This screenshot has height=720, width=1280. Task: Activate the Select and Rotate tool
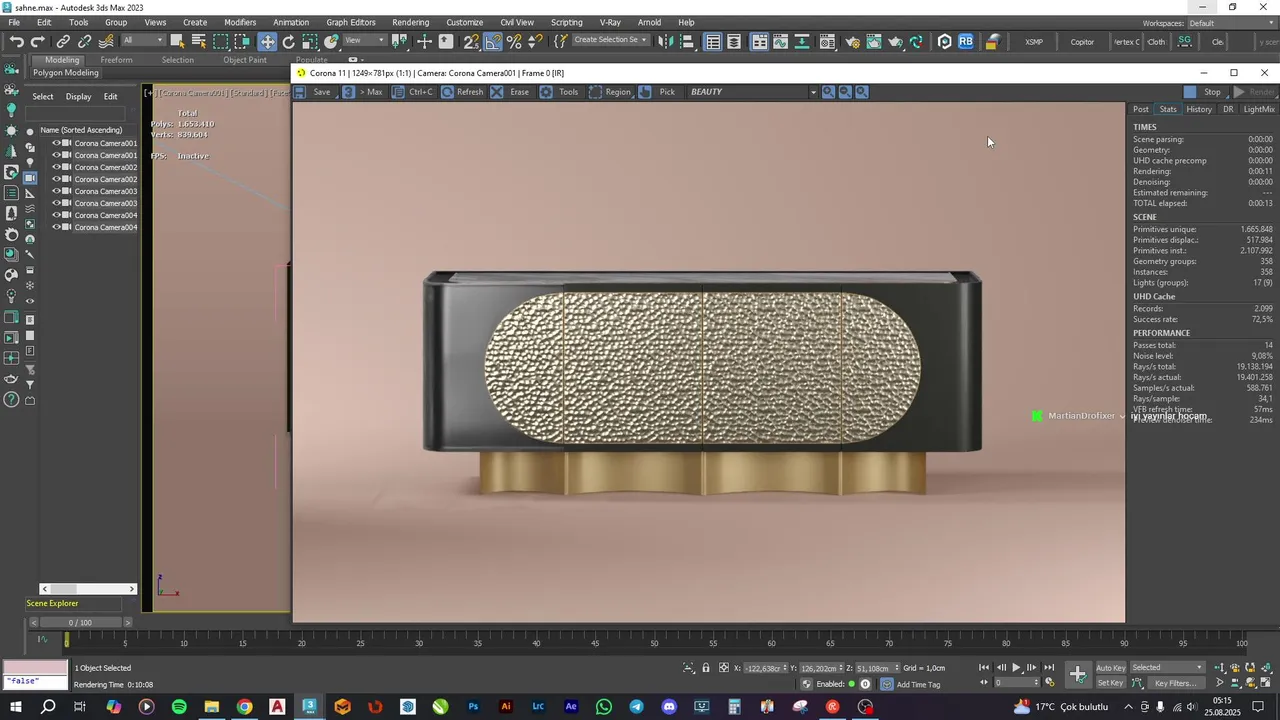pyautogui.click(x=288, y=41)
